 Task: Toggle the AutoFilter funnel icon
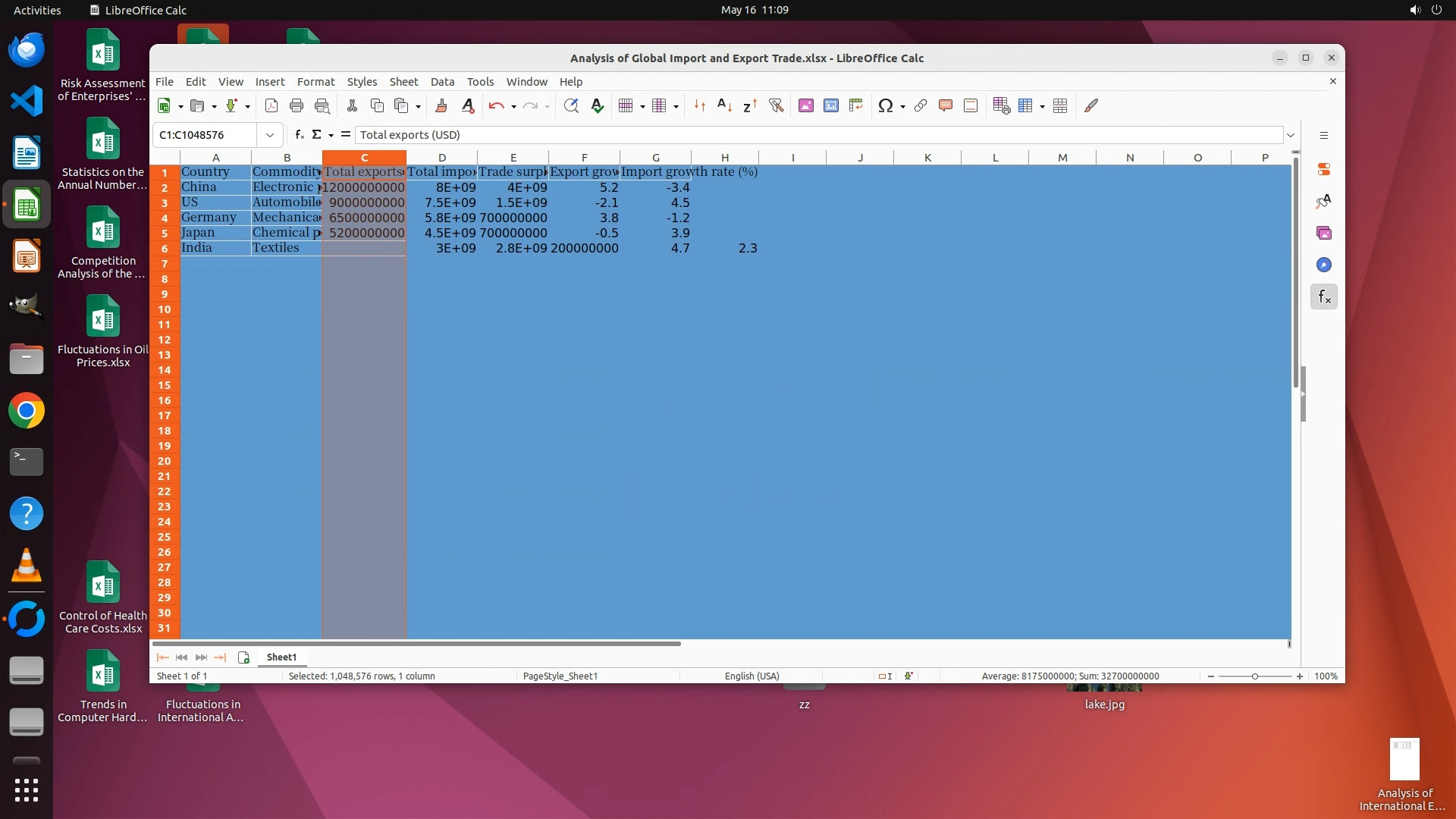[776, 106]
